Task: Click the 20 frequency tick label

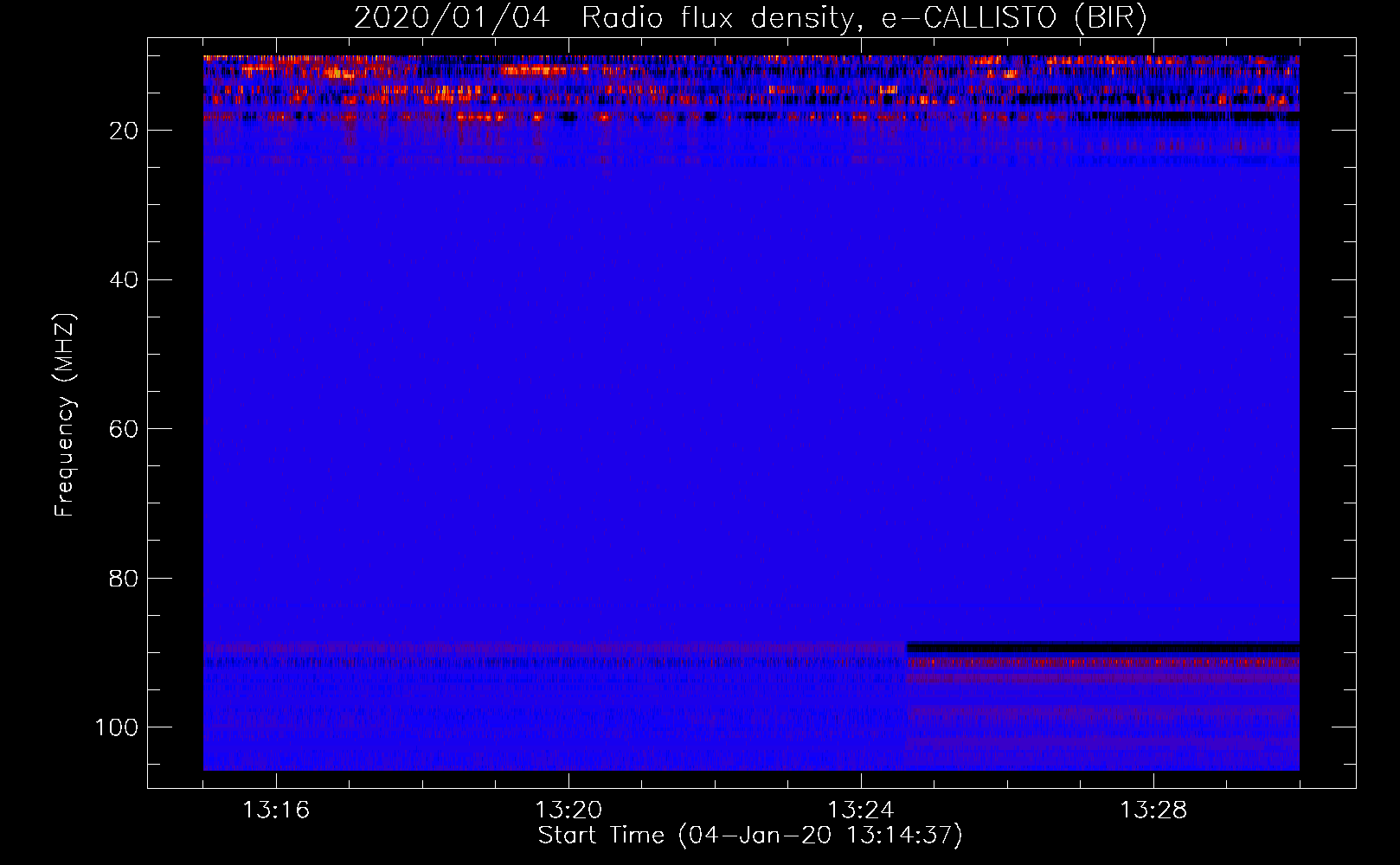Action: pos(125,131)
